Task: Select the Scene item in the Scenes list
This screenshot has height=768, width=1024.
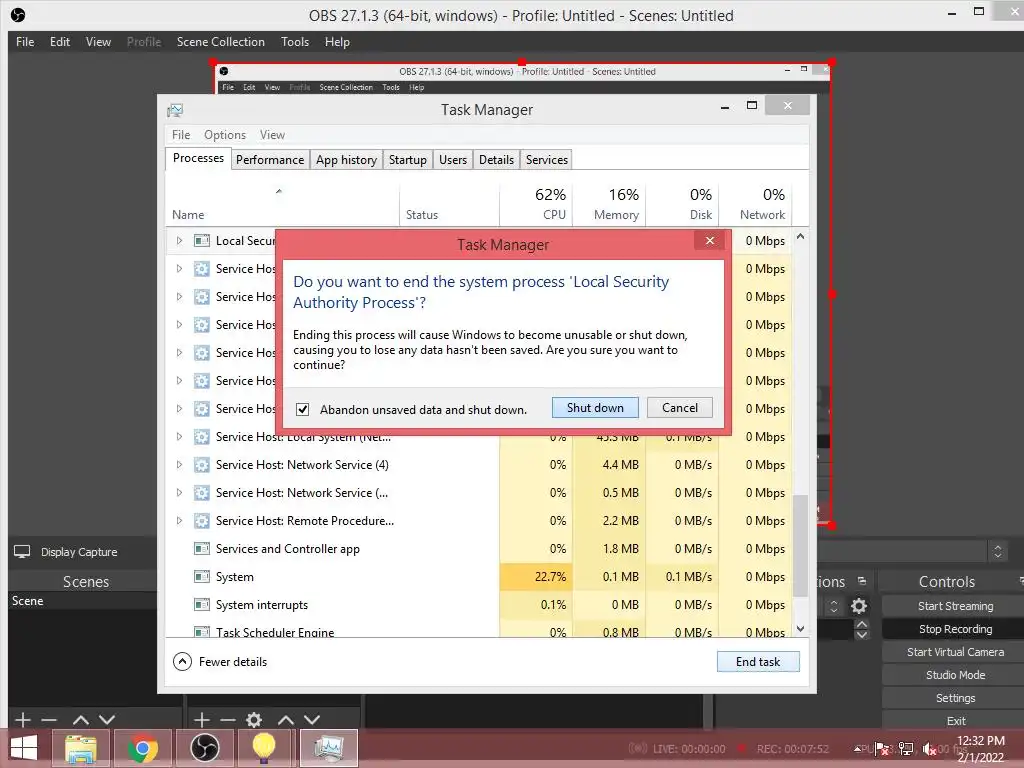Action: pos(82,601)
